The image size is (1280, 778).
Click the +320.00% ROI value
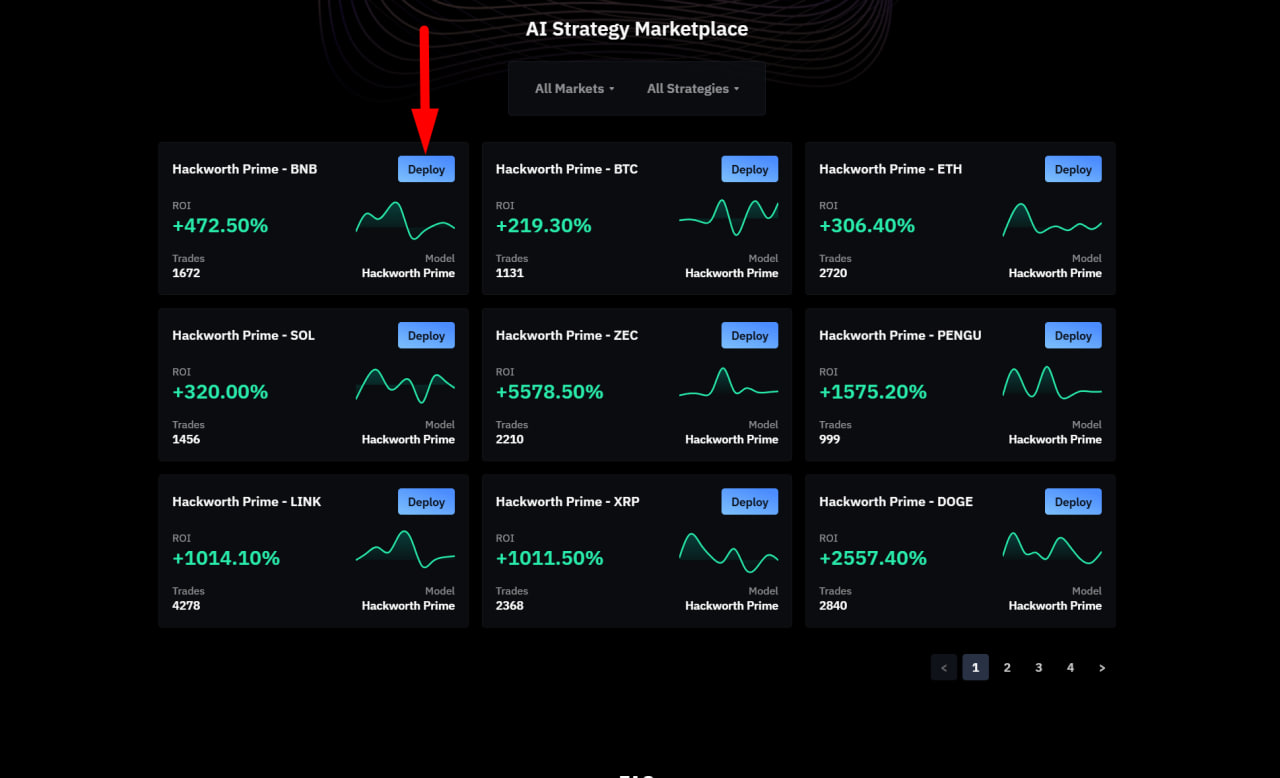point(220,392)
